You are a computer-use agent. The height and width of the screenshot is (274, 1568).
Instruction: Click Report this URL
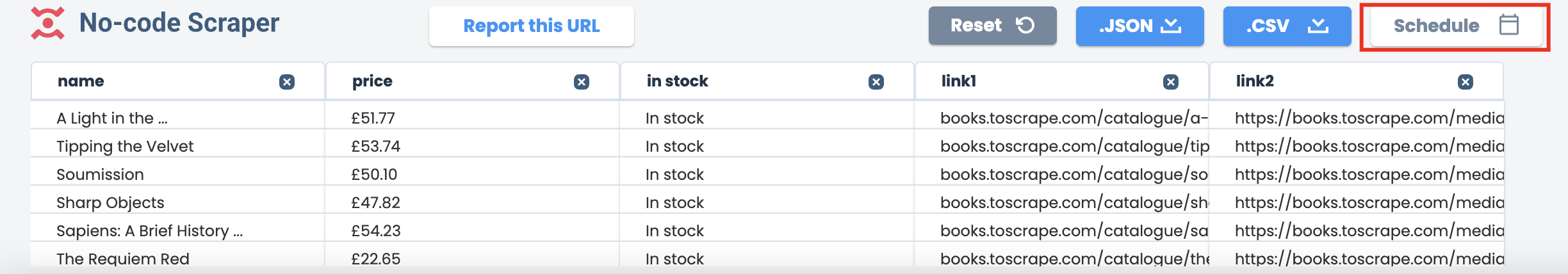(531, 26)
